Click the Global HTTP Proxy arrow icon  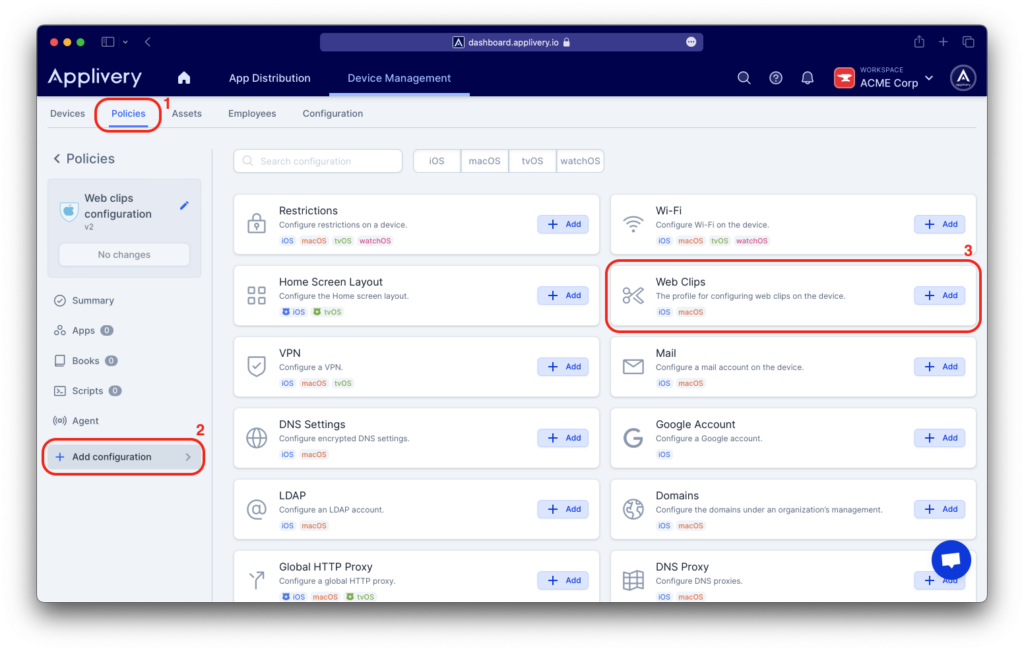click(257, 579)
